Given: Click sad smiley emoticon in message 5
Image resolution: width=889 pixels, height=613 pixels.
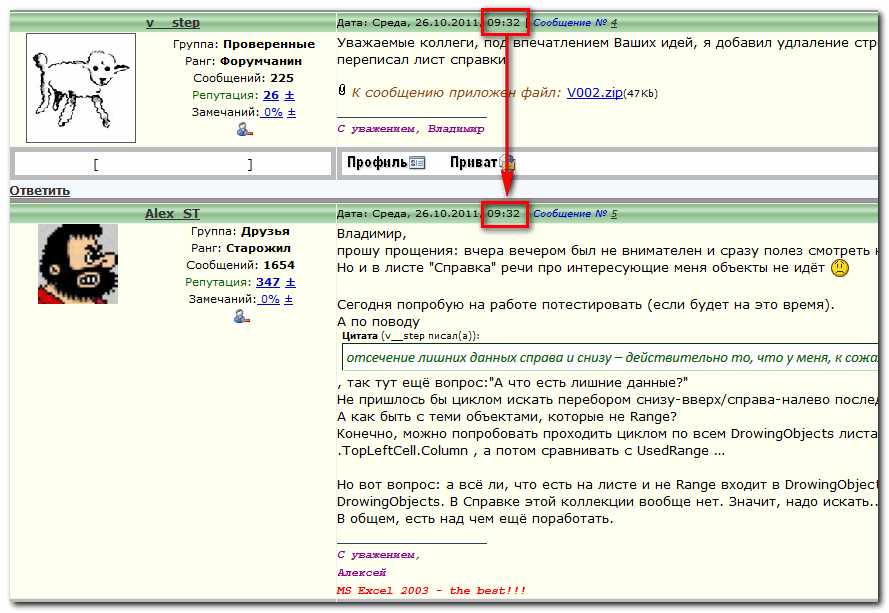Looking at the screenshot, I should tap(840, 268).
